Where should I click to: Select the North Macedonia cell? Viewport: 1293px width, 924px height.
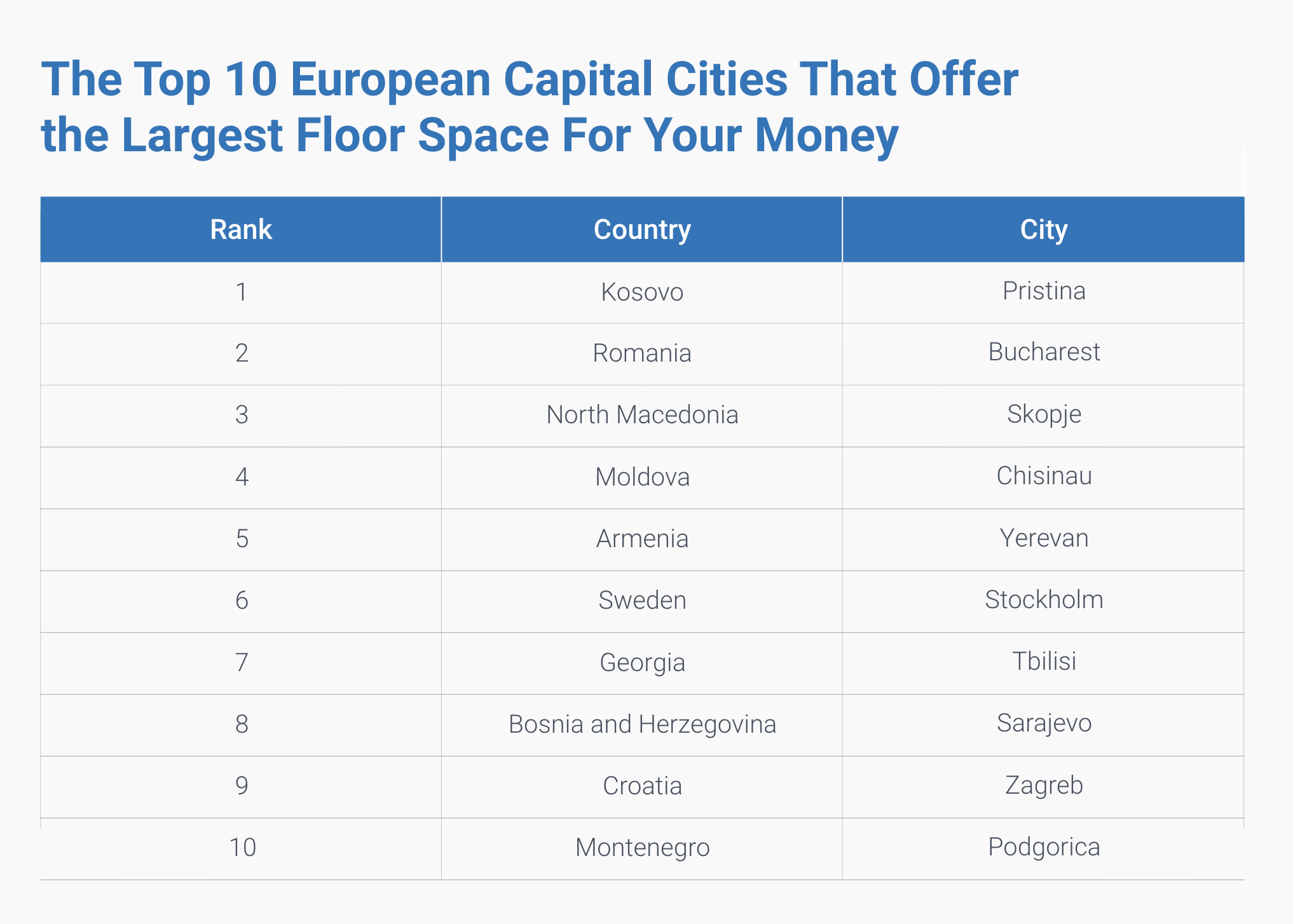[642, 415]
